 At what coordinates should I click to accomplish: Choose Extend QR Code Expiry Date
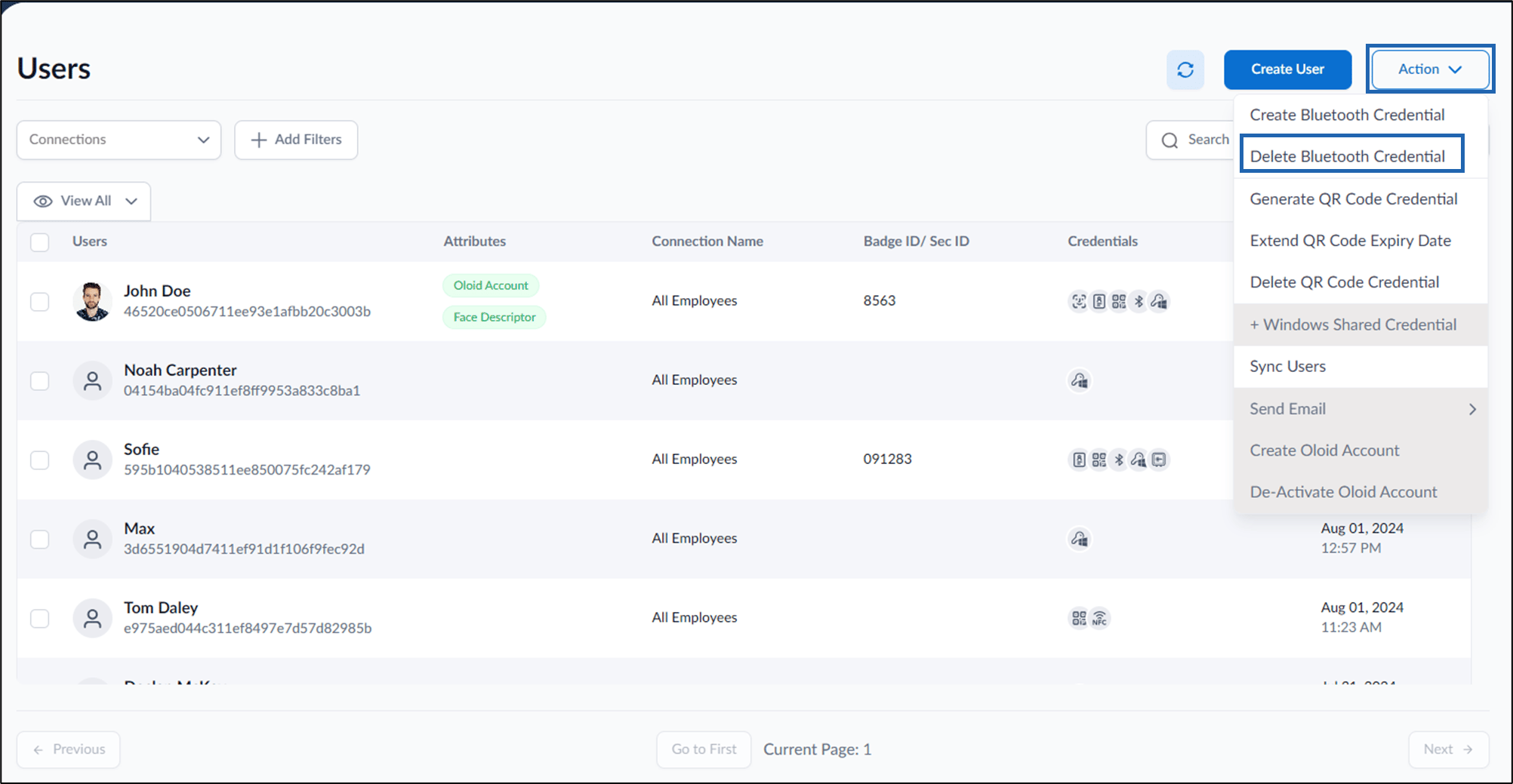click(1350, 241)
